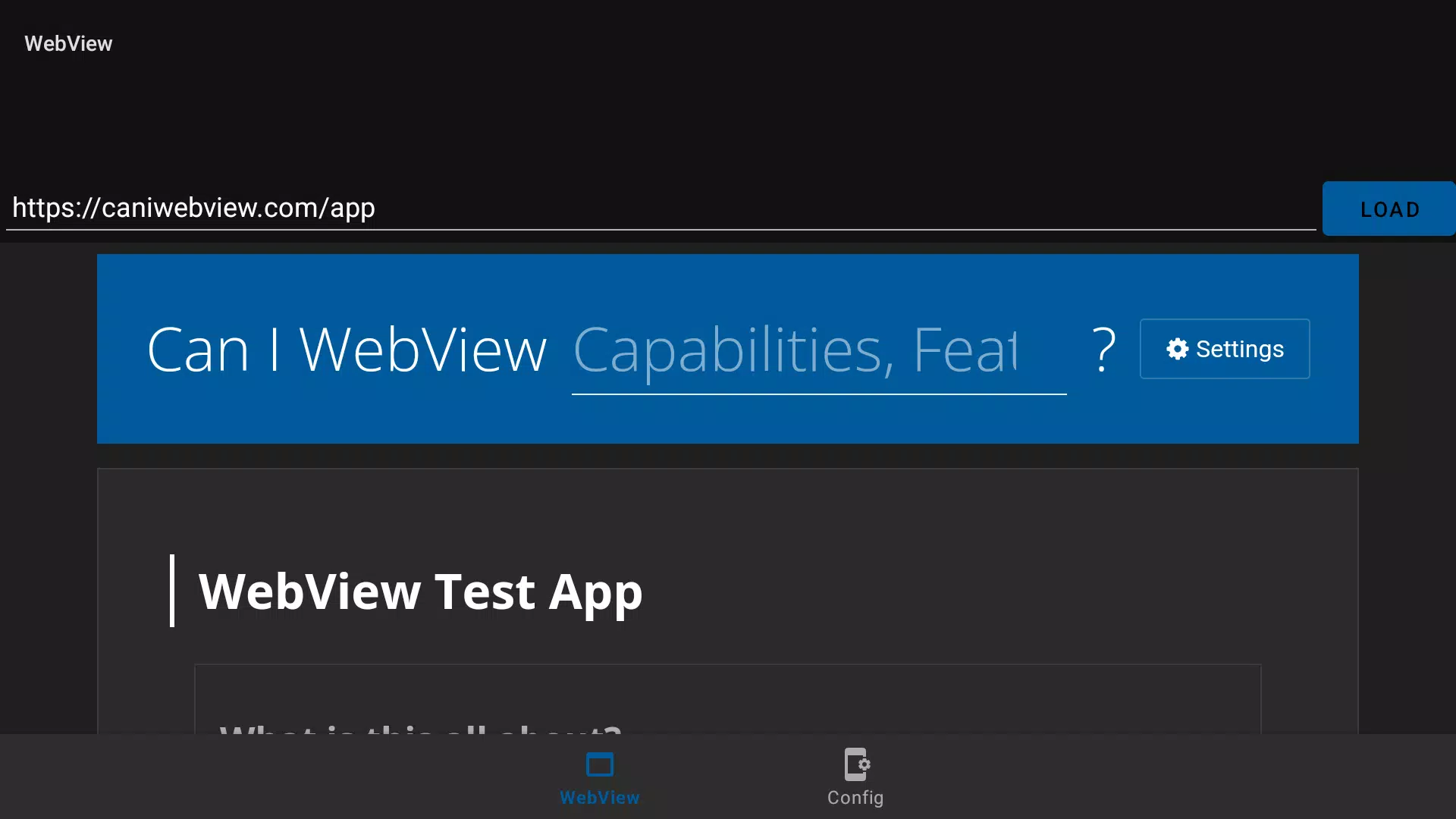Click the Can I WebView site title
1456x819 pixels.
[347, 350]
